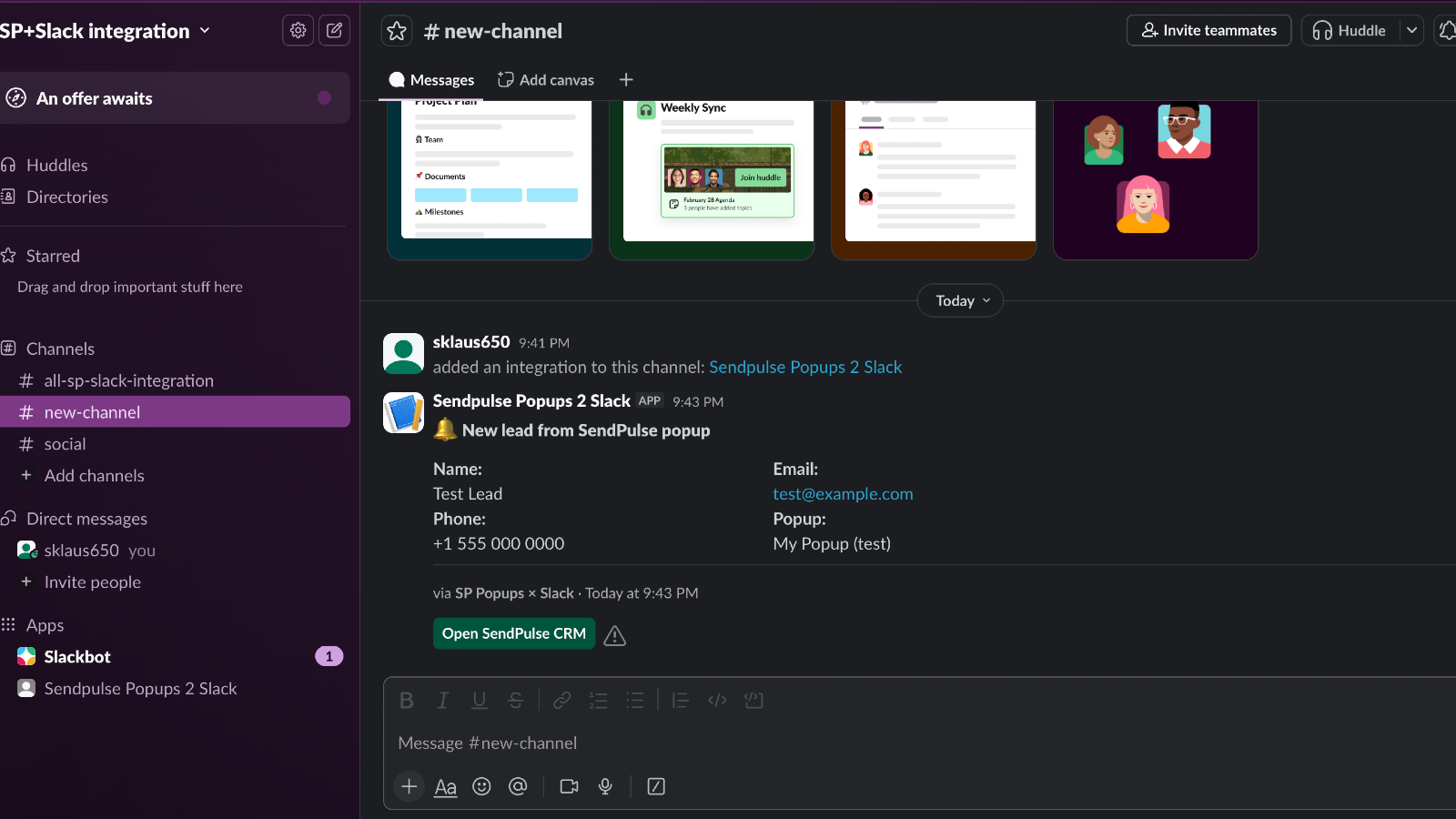Screen dimensions: 1456x819
Task: Apply strikethrough formatting
Action: click(516, 700)
